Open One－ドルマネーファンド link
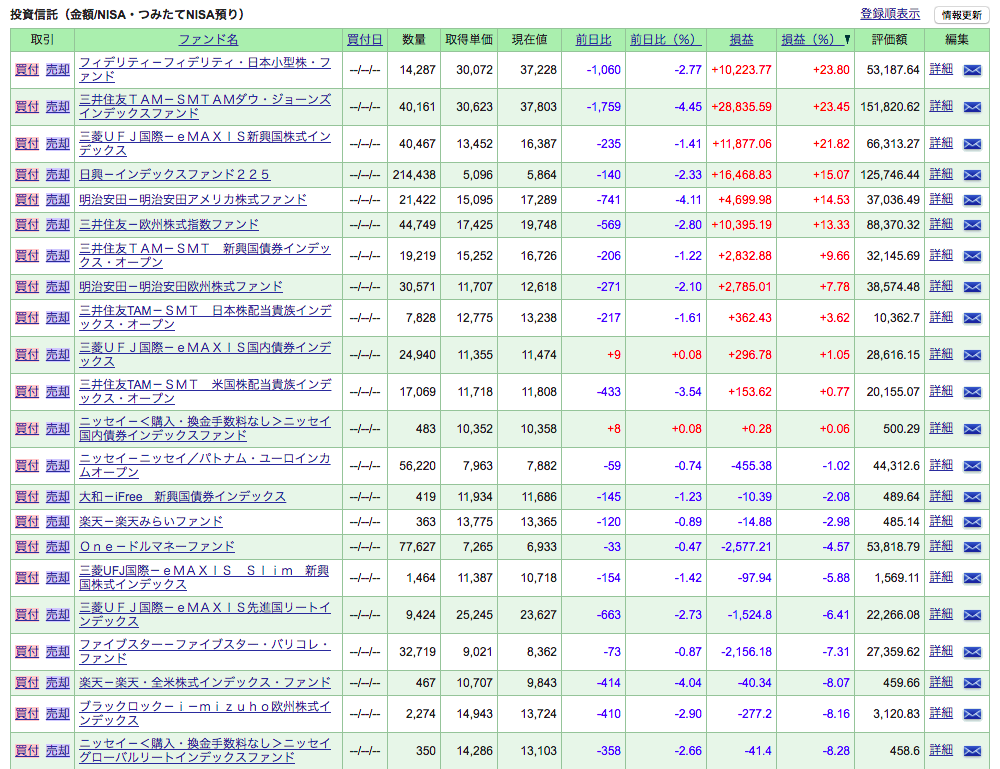The width and height of the screenshot is (1000, 769). (x=157, y=546)
